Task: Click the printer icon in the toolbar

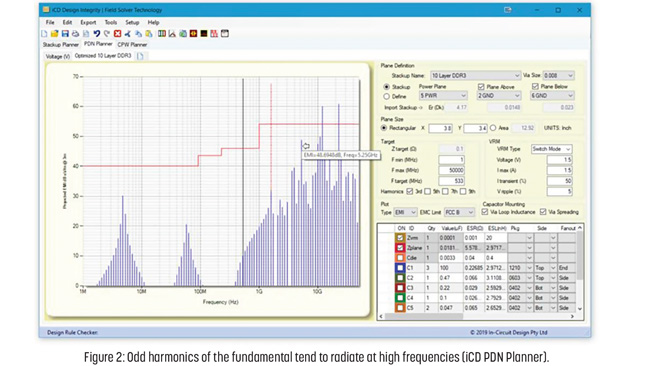Action: (x=75, y=34)
